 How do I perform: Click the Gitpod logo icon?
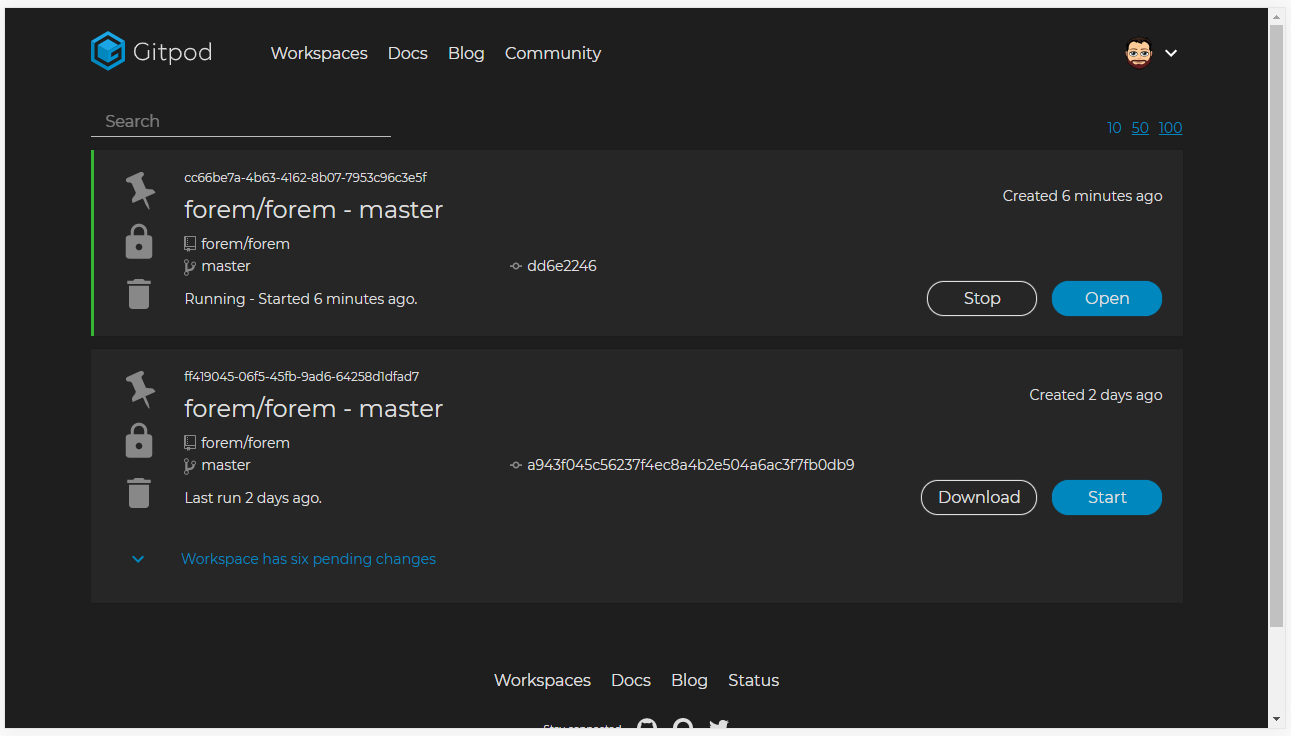(x=107, y=52)
